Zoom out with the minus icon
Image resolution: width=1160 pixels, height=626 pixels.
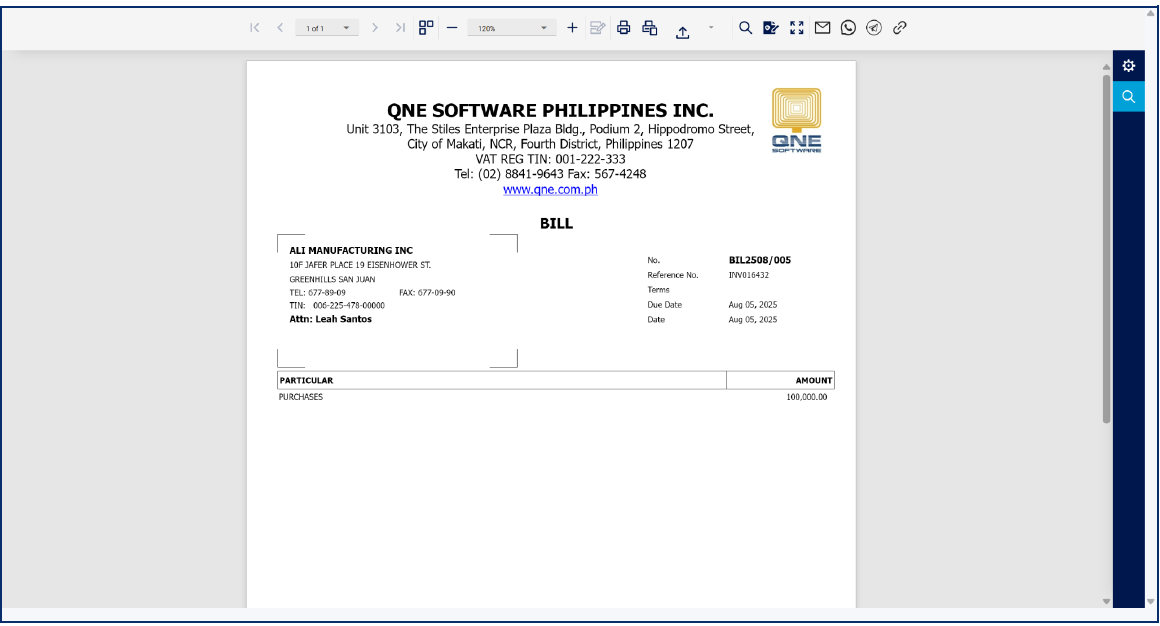click(452, 27)
